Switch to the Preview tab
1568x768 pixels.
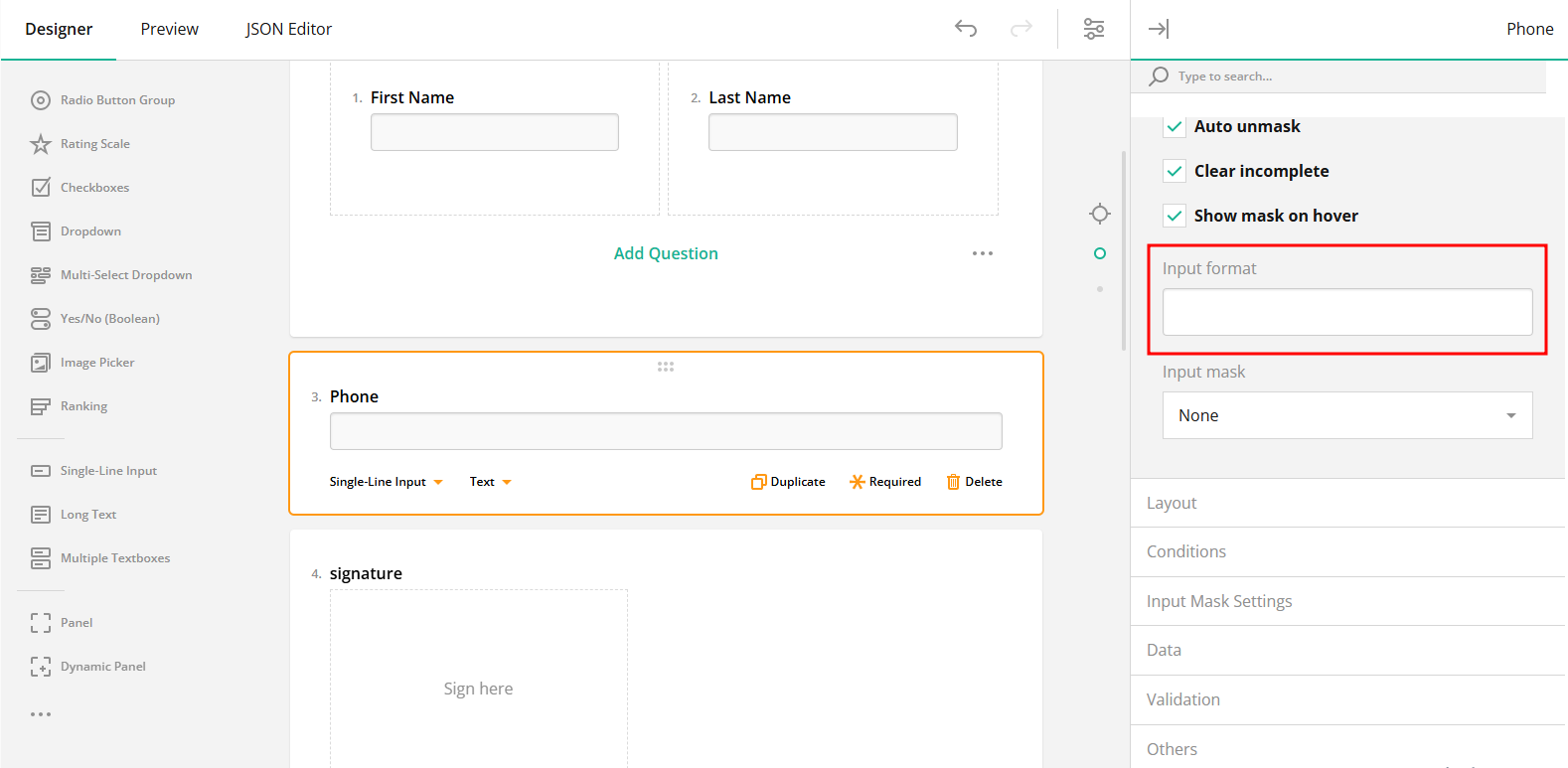[169, 29]
